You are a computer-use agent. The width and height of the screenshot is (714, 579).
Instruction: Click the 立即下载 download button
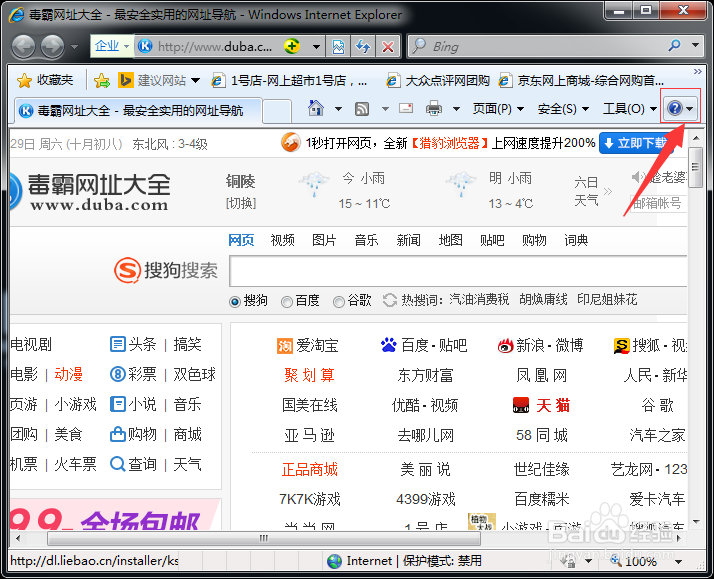click(x=636, y=143)
